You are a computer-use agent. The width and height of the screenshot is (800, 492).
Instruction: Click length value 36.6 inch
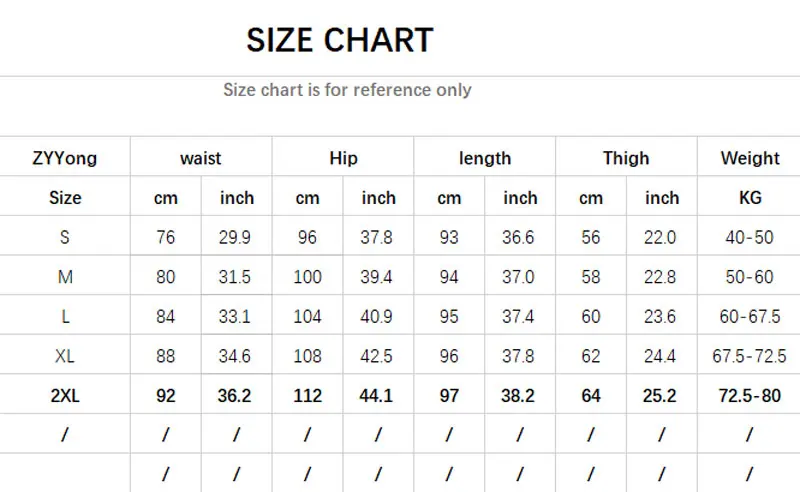(x=520, y=237)
